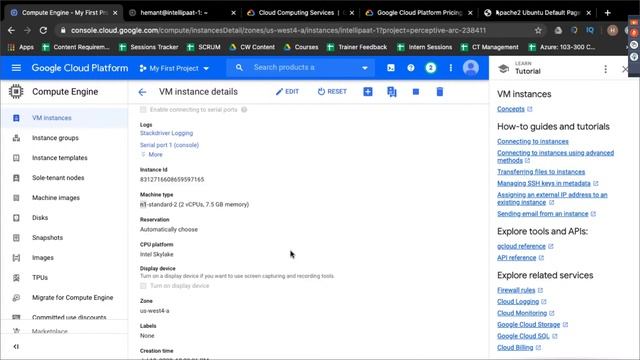The image size is (640, 360).
Task: Switch to hemant@intellipaat-1 browser tab
Action: (x=182, y=13)
